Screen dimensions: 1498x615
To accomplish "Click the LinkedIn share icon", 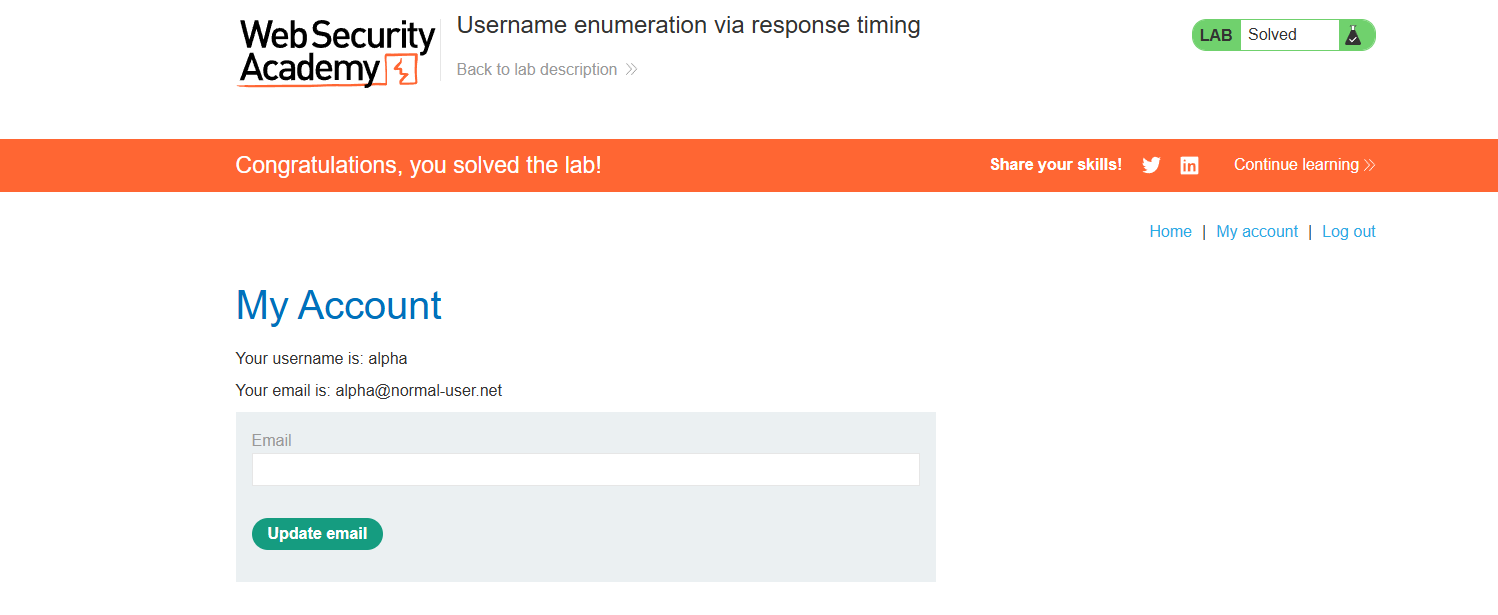I will click(x=1189, y=166).
